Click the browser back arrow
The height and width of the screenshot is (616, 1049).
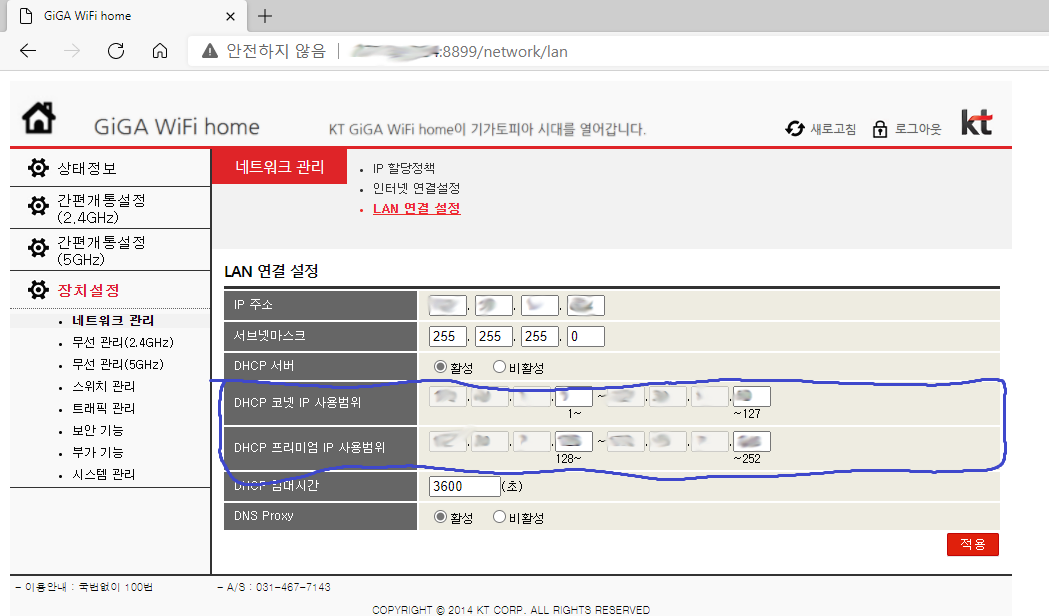point(28,51)
